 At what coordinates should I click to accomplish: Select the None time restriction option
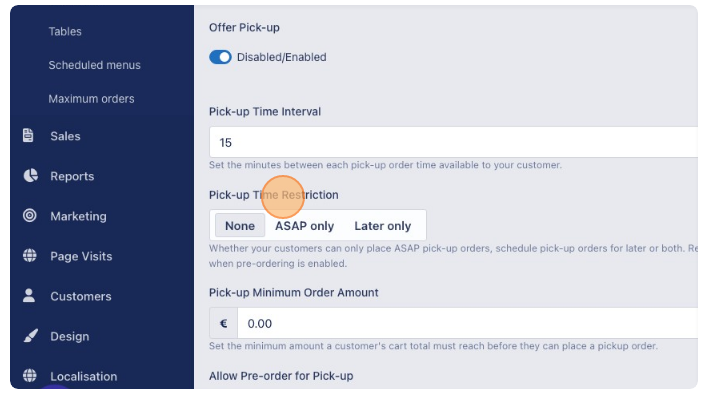[x=240, y=225]
